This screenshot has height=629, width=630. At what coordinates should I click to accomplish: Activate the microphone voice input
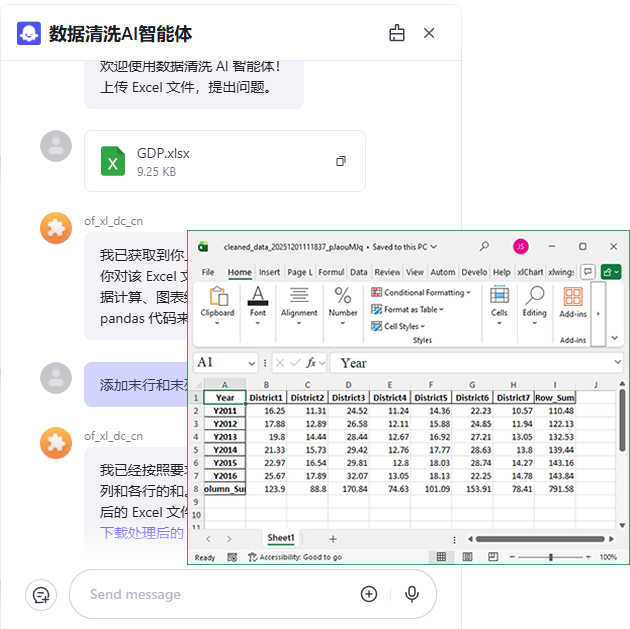pyautogui.click(x=412, y=594)
